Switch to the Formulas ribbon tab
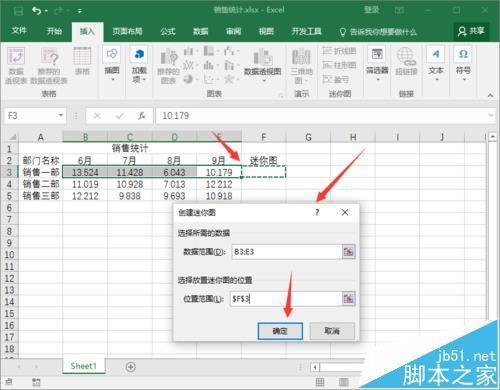This screenshot has height=390, width=500. [168, 32]
